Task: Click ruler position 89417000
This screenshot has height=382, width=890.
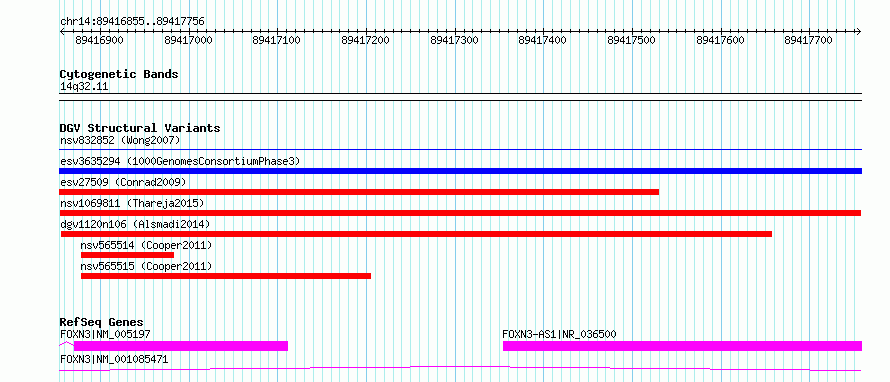Action: [188, 40]
